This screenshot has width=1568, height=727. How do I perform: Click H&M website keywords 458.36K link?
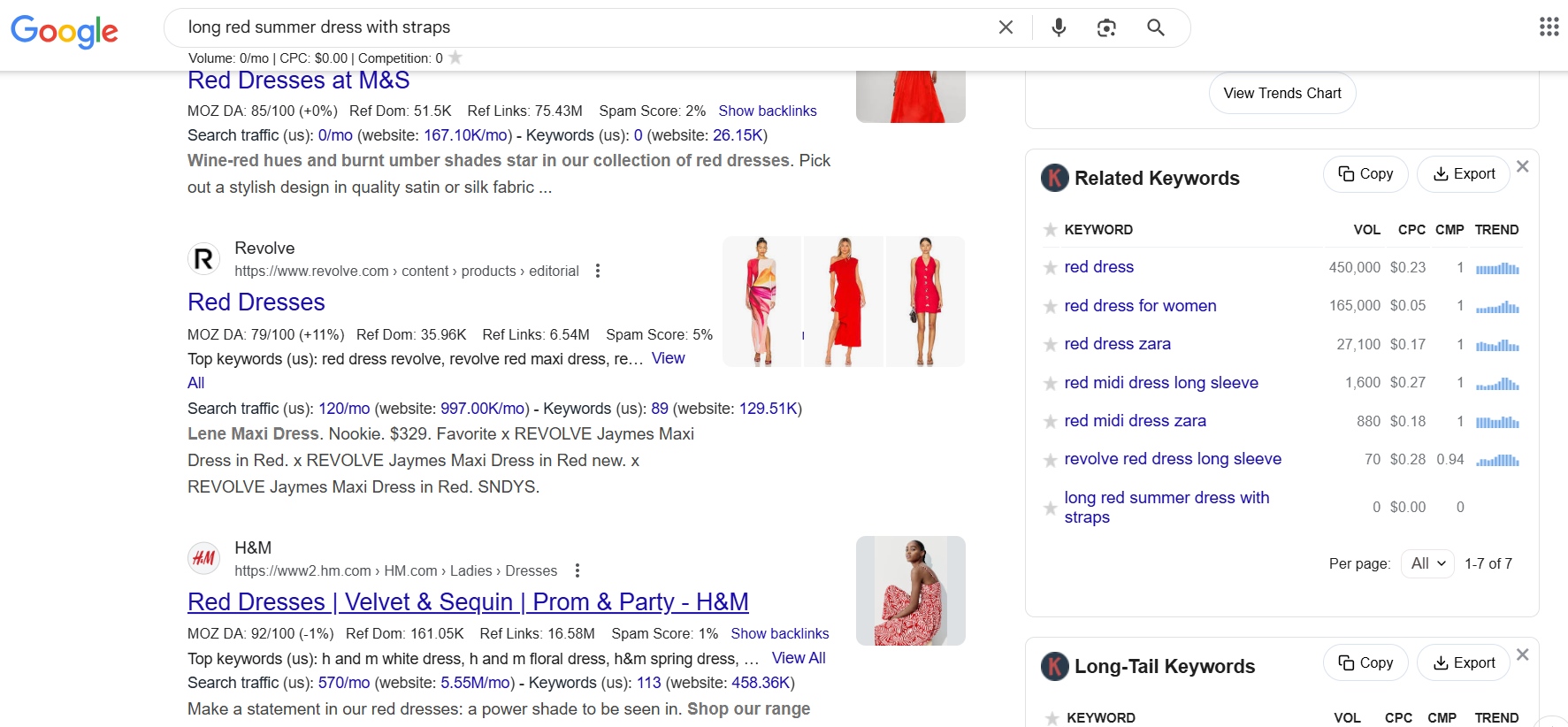coord(761,683)
